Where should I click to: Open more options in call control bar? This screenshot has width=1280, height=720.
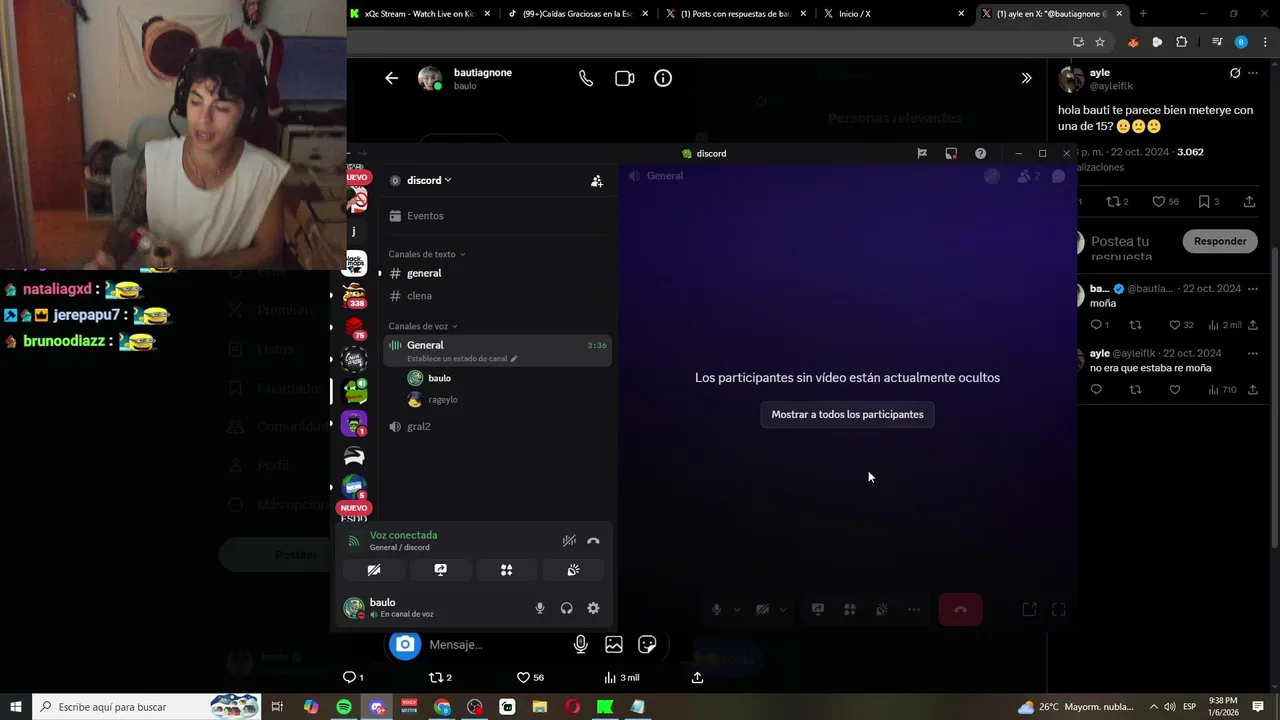[913, 610]
